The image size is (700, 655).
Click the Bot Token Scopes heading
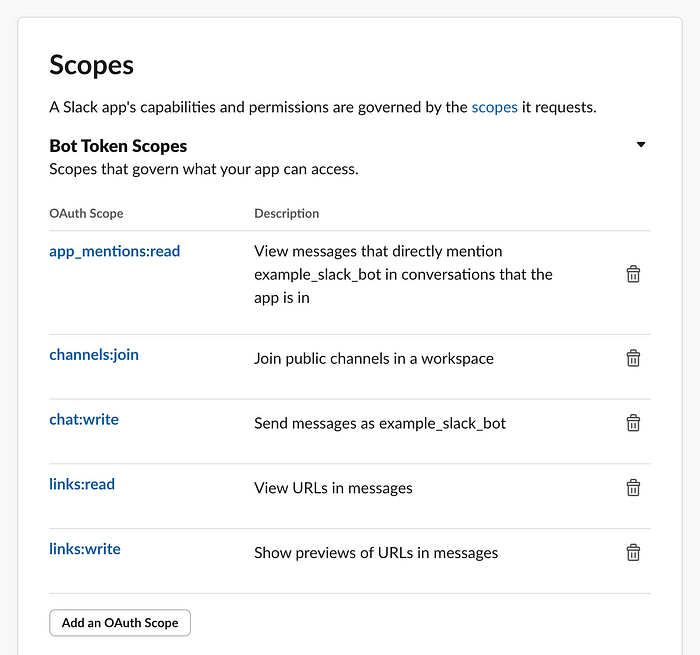pyautogui.click(x=118, y=146)
